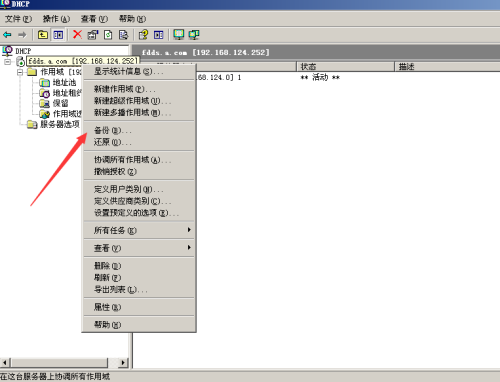This screenshot has width=500, height=382.
Task: Choose 新建作用域(P) from context menu
Action: (x=139, y=89)
